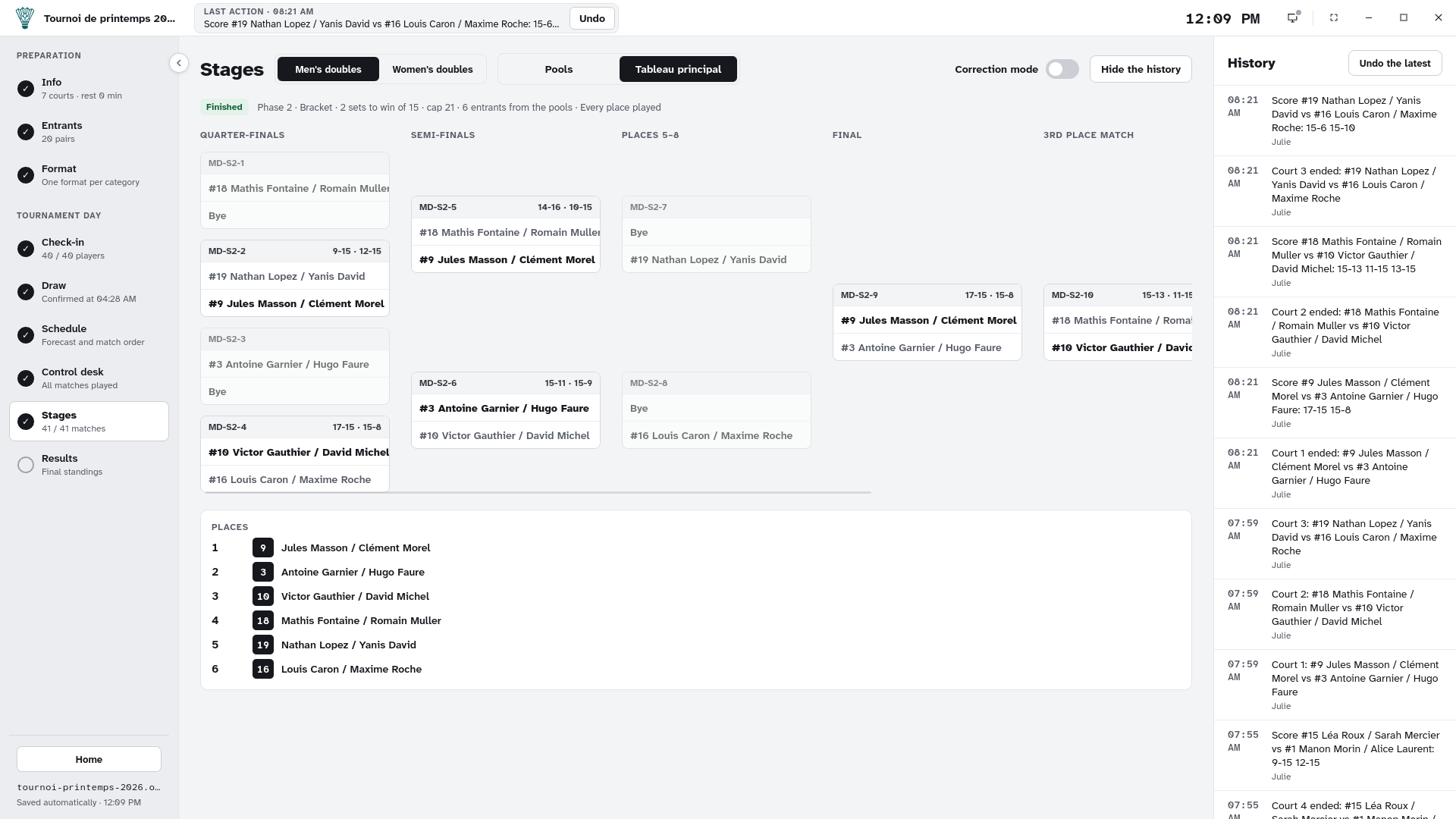This screenshot has height=819, width=1456.
Task: Click the checkmark icon beside Stages
Action: click(x=26, y=422)
